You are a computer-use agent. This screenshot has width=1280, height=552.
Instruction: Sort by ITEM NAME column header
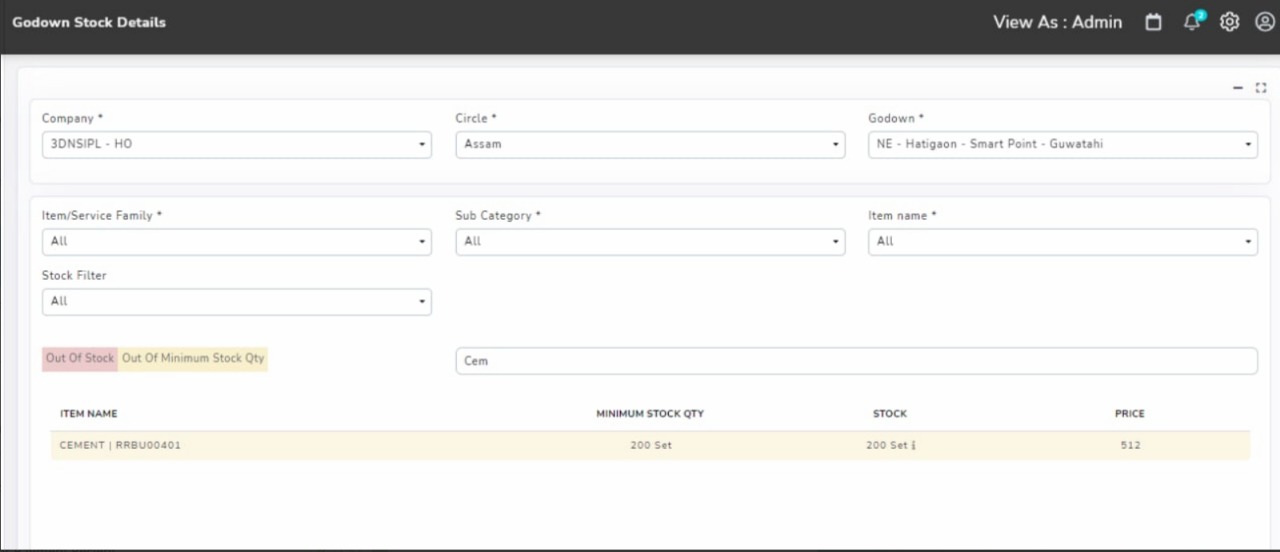(88, 413)
